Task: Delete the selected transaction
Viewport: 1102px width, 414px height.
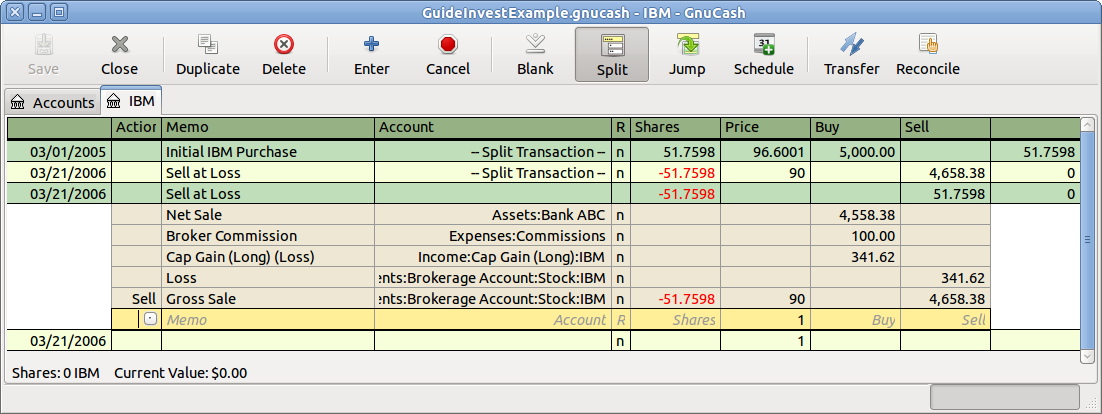Action: (283, 54)
